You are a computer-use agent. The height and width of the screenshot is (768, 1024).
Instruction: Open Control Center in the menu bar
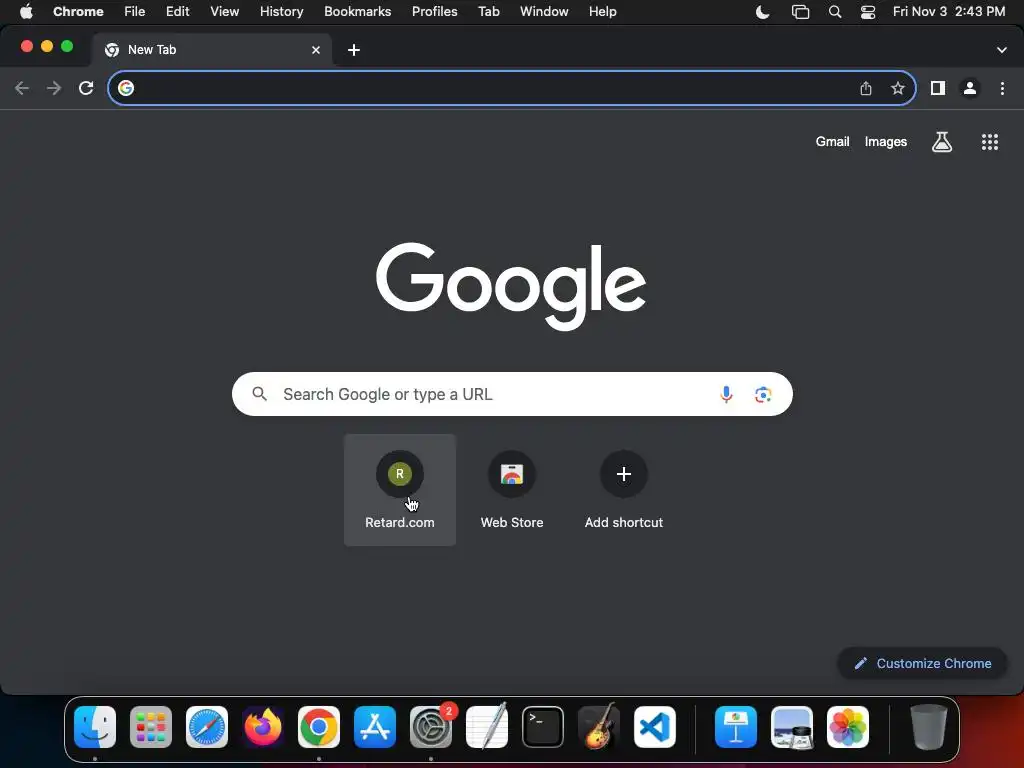click(868, 12)
